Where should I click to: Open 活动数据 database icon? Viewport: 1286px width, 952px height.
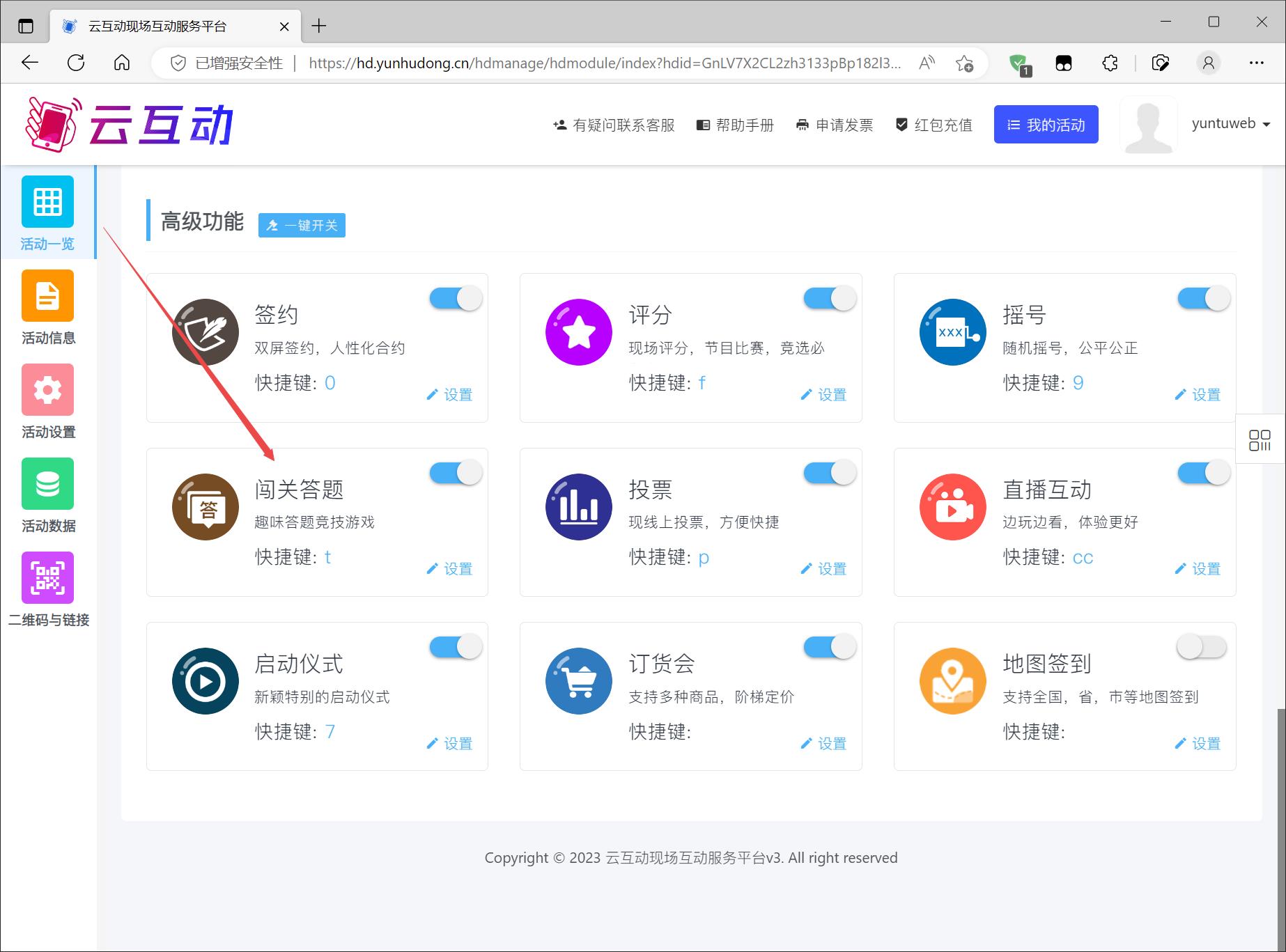(x=47, y=484)
